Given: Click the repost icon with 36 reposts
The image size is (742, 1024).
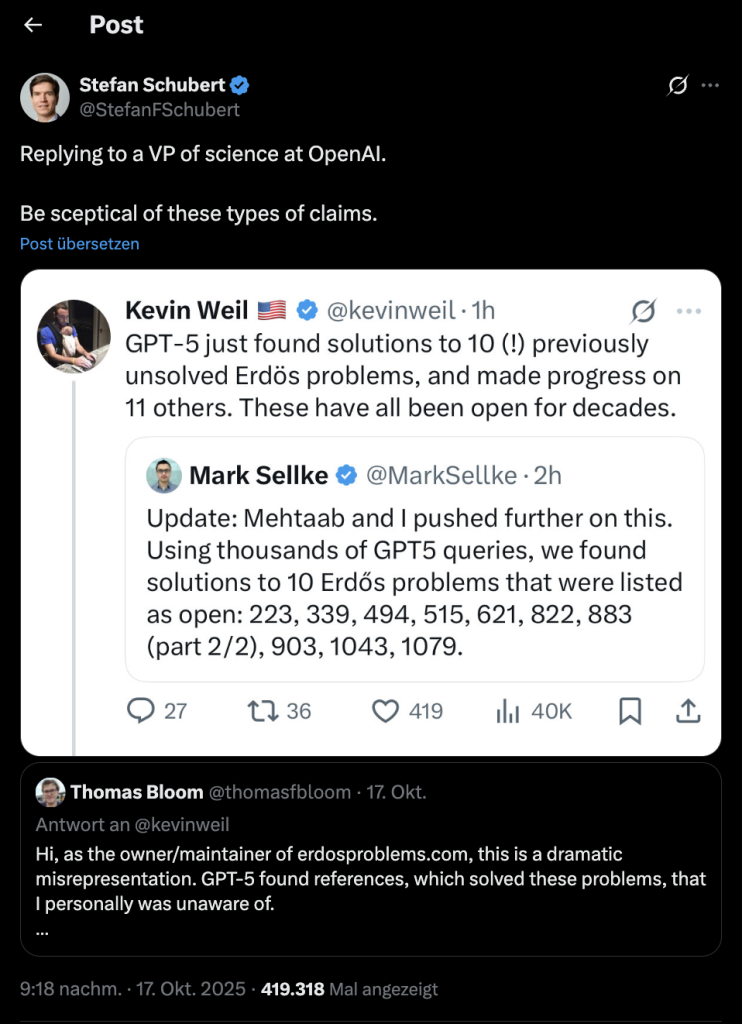Looking at the screenshot, I should tap(279, 711).
